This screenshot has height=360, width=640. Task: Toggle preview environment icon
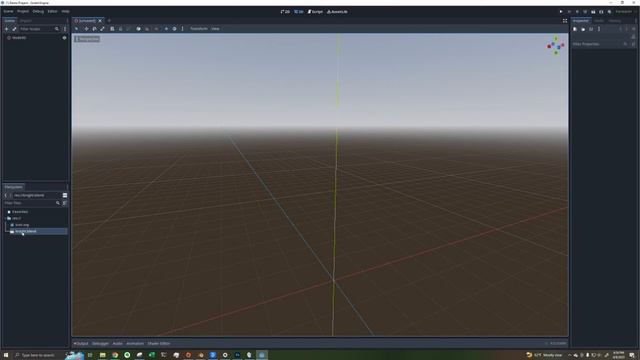(174, 29)
